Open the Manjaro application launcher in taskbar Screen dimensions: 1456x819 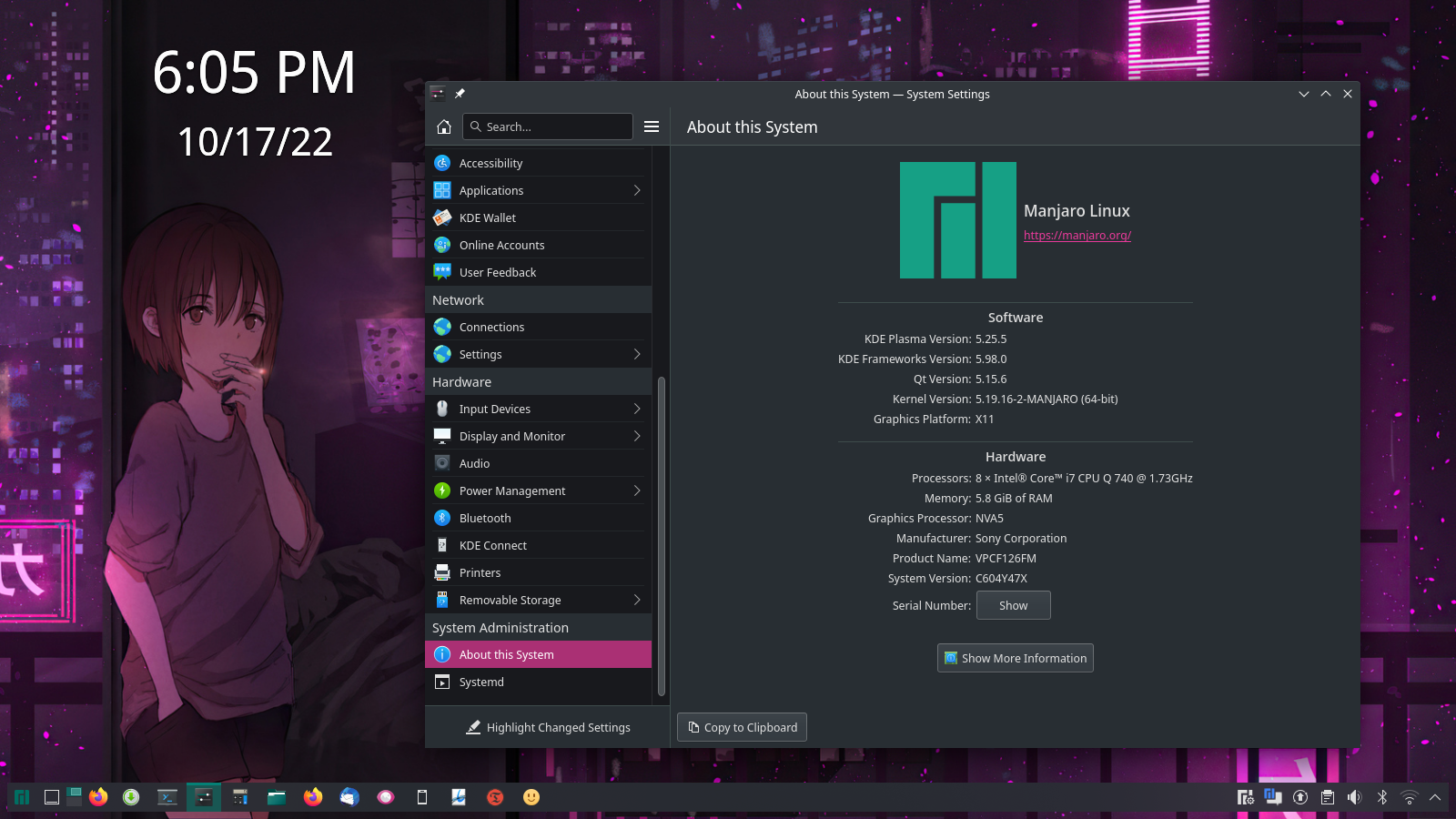22,797
